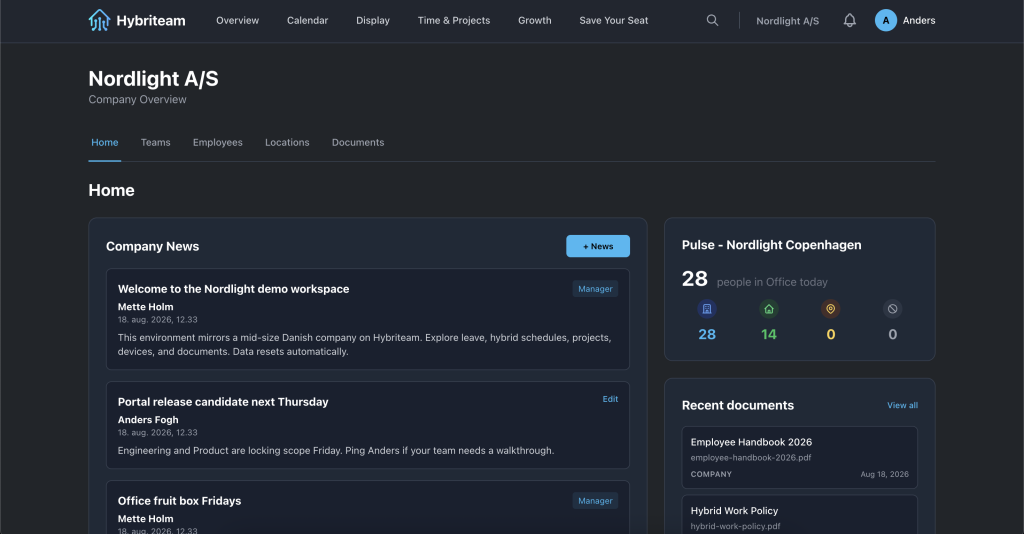This screenshot has height=534, width=1024.
Task: View all recent documents
Action: point(903,405)
